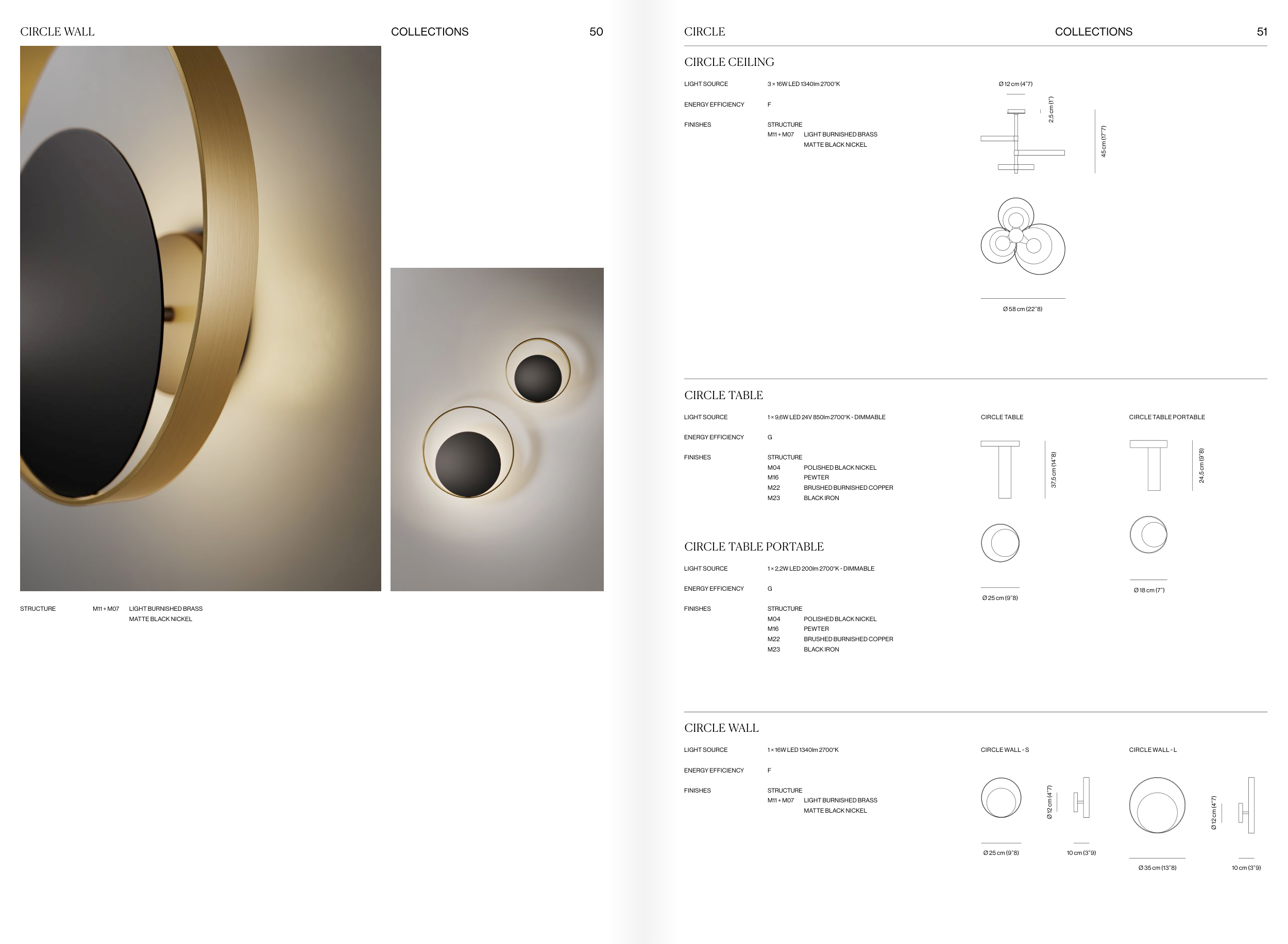Click the CIRCLE TABLE PORTABLE section heading
The width and height of the screenshot is (1288, 944).
coord(753,546)
